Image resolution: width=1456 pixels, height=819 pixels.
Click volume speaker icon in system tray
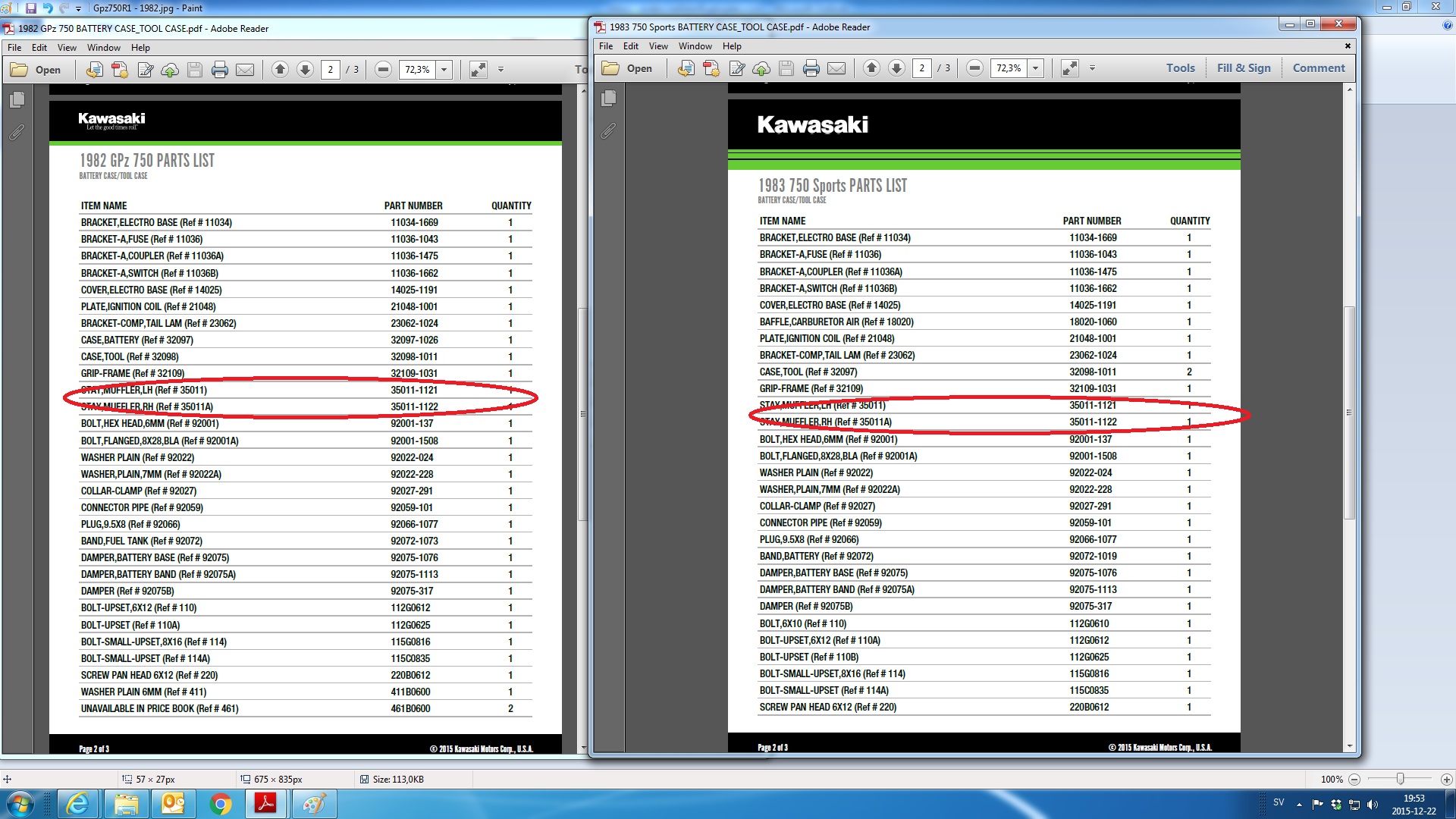point(1372,805)
